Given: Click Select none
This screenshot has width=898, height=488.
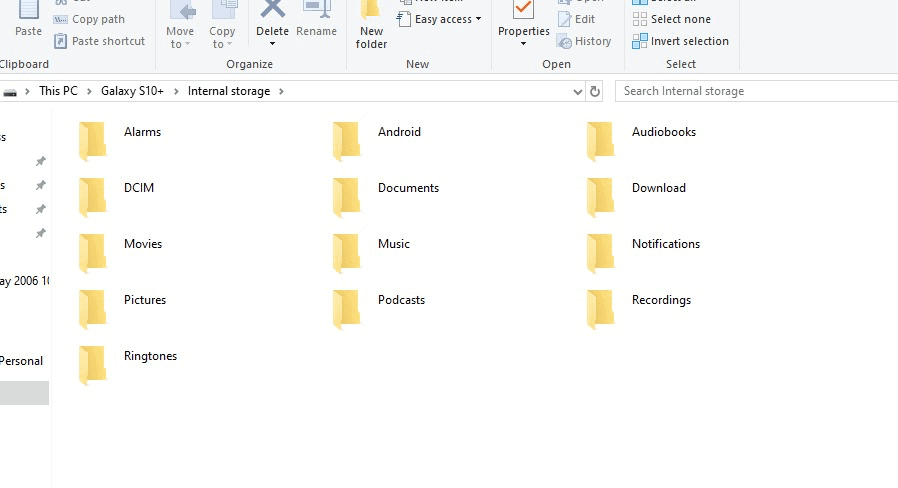Looking at the screenshot, I should pyautogui.click(x=672, y=19).
